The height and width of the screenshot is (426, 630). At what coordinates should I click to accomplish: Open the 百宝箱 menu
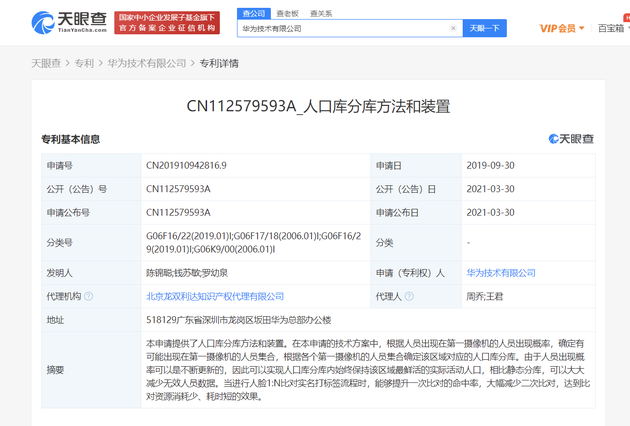[614, 28]
